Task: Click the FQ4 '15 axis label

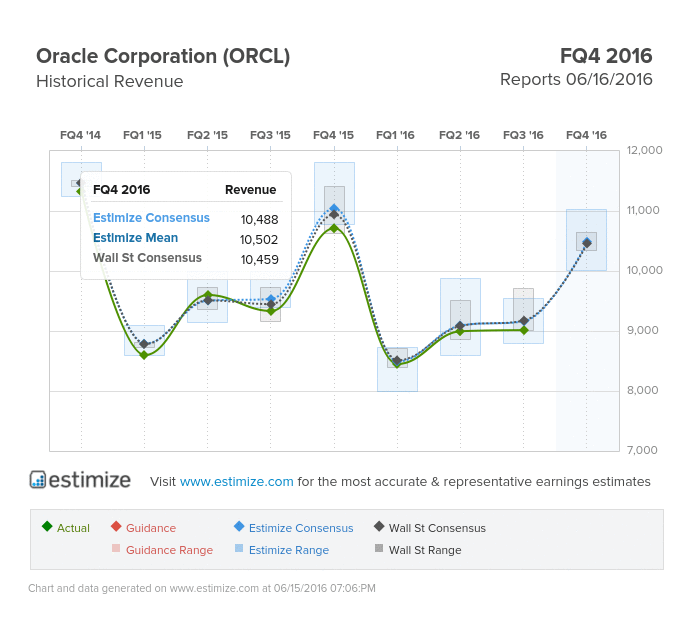Action: coord(333,135)
